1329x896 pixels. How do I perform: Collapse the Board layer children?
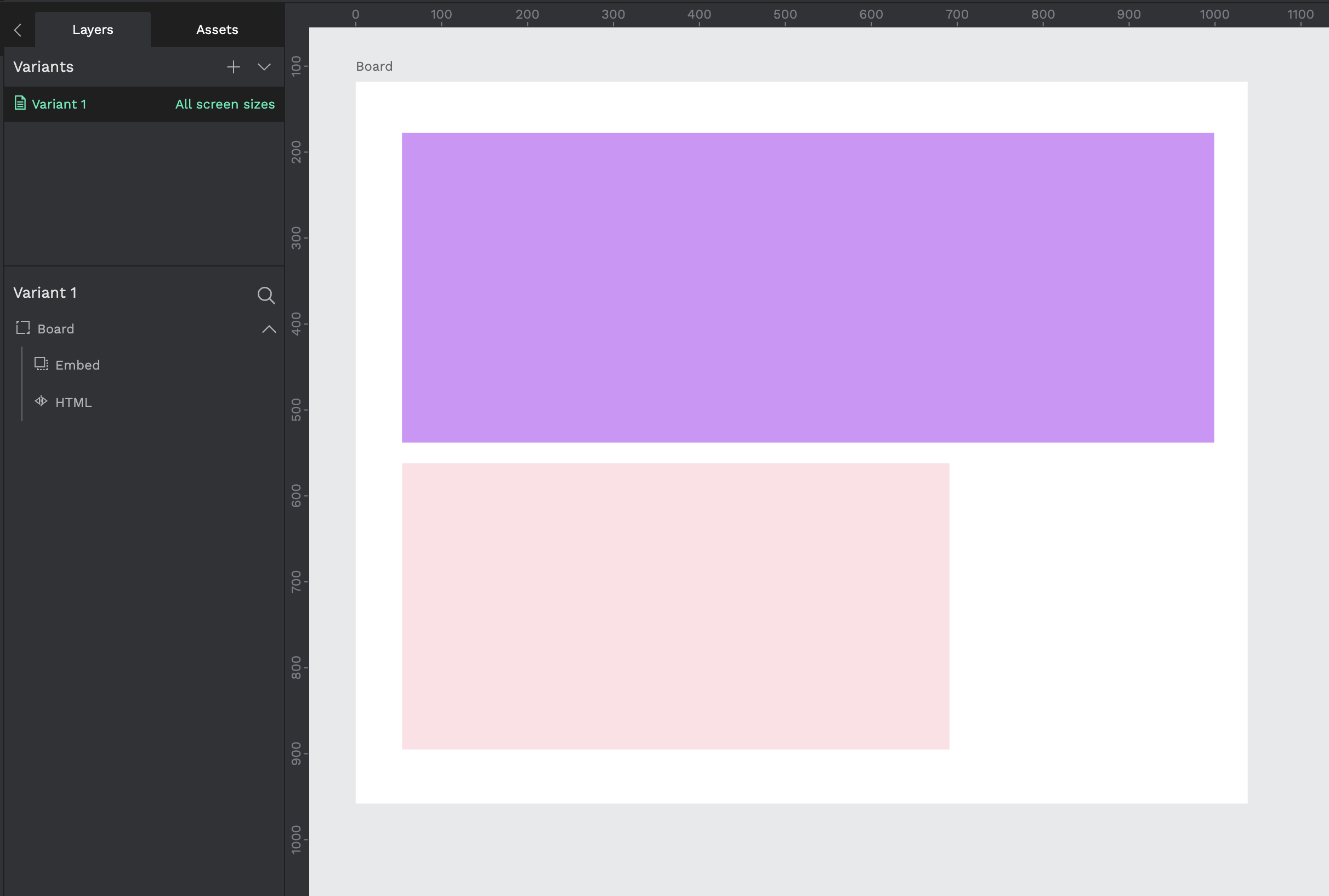269,329
